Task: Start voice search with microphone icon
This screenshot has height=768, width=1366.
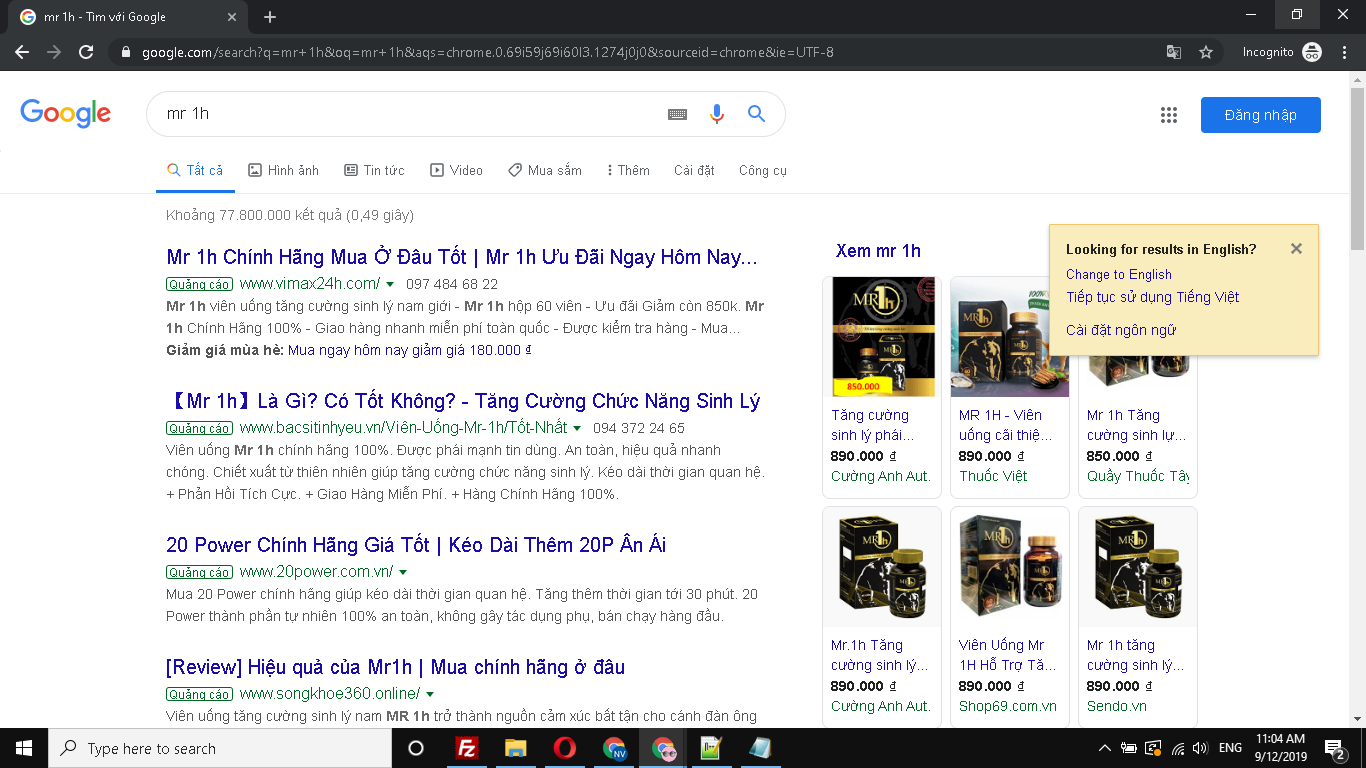Action: point(716,114)
